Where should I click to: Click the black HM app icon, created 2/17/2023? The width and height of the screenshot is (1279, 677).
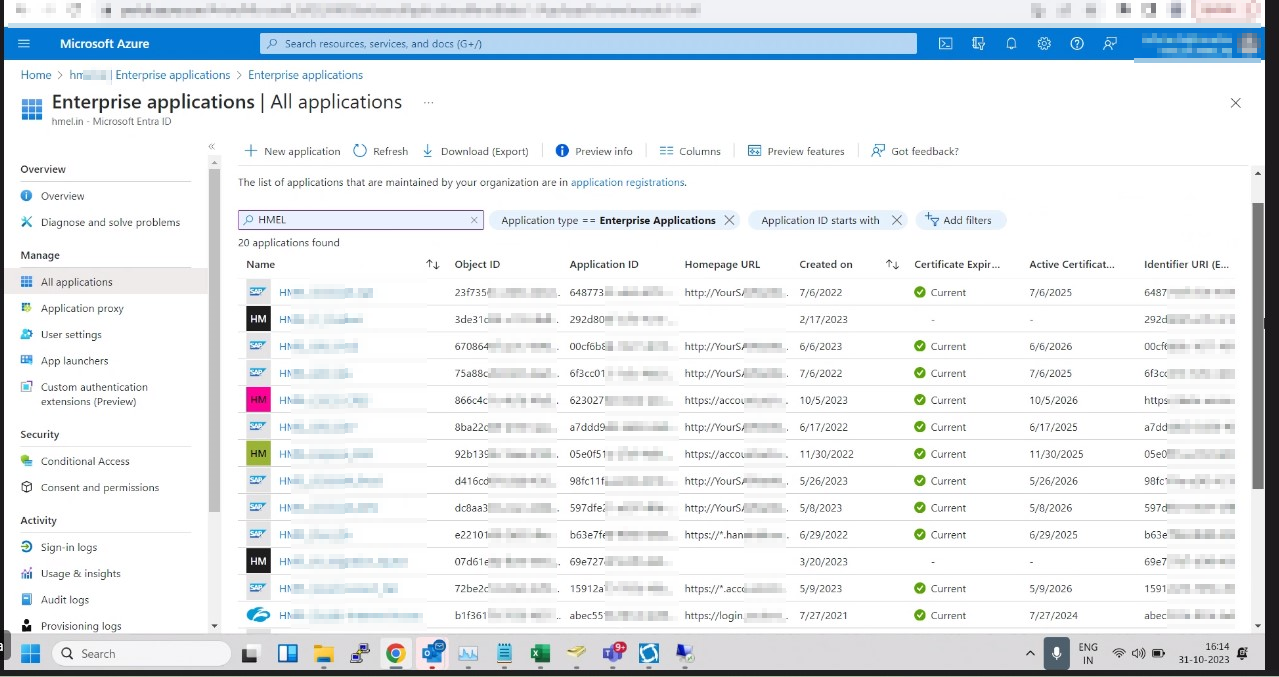[258, 319]
